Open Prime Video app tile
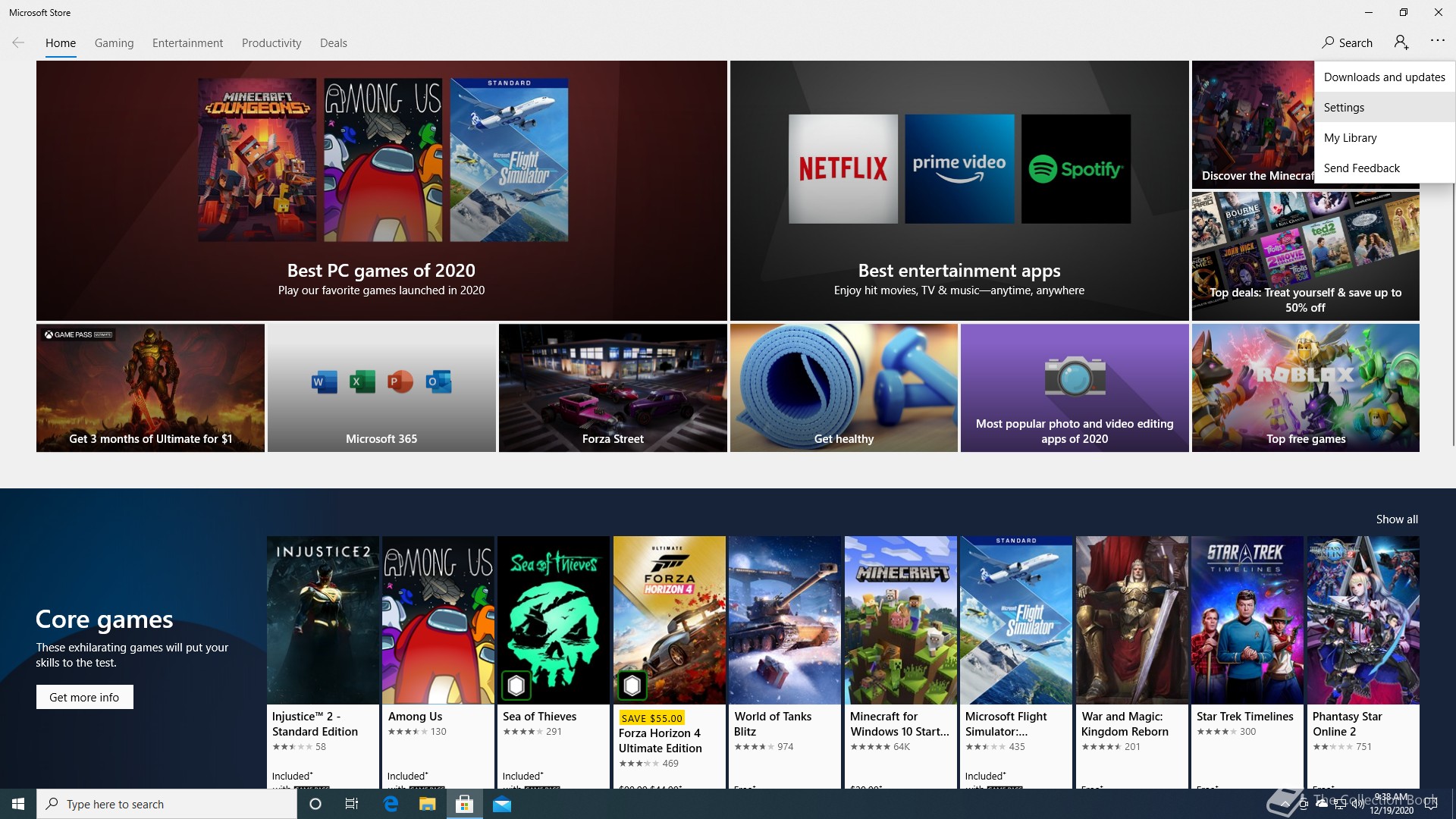 pos(959,168)
